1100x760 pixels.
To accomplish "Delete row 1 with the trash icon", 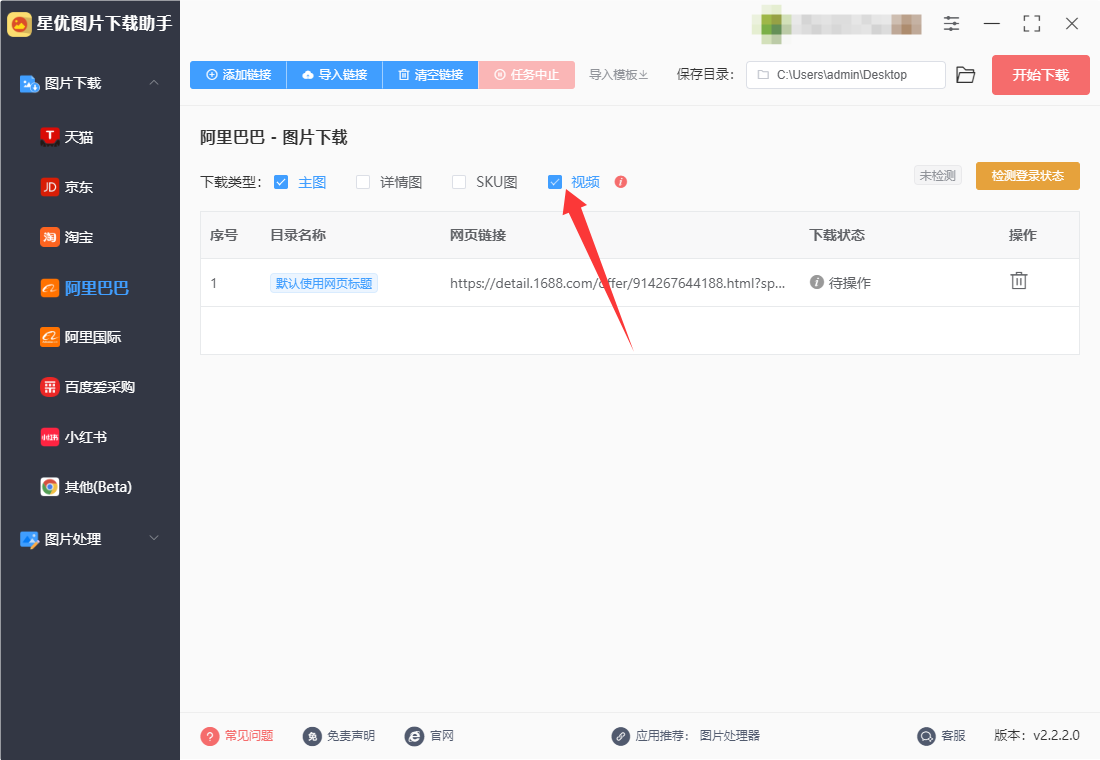I will click(1019, 281).
